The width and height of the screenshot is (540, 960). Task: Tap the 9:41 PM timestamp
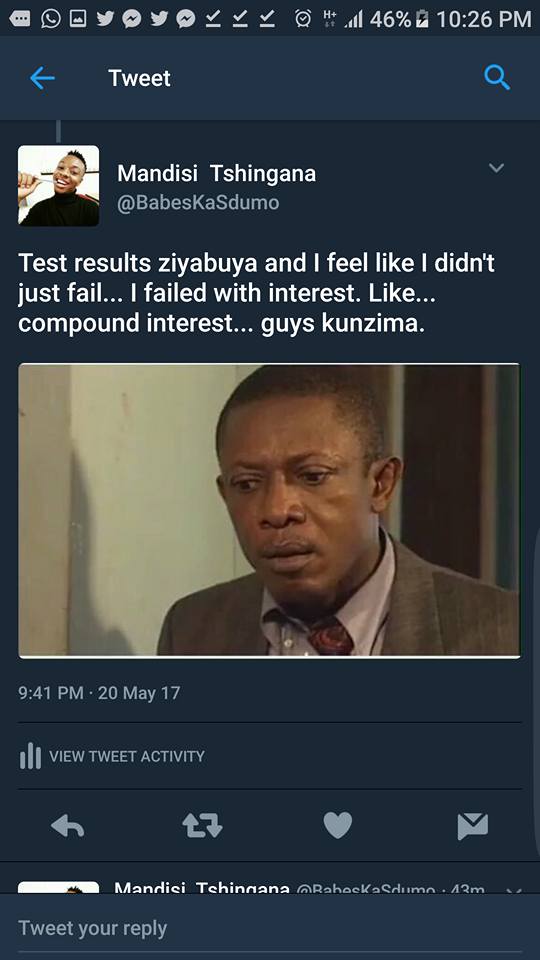(50, 693)
